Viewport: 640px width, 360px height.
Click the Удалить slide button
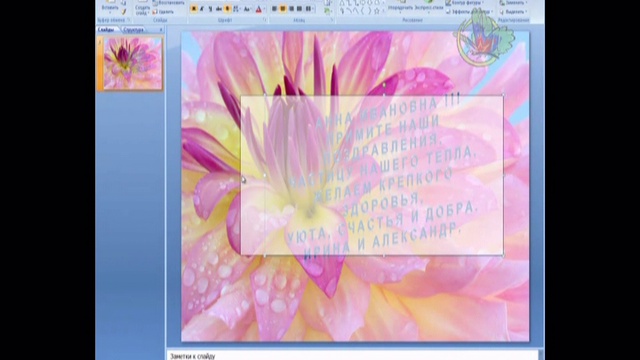point(163,12)
